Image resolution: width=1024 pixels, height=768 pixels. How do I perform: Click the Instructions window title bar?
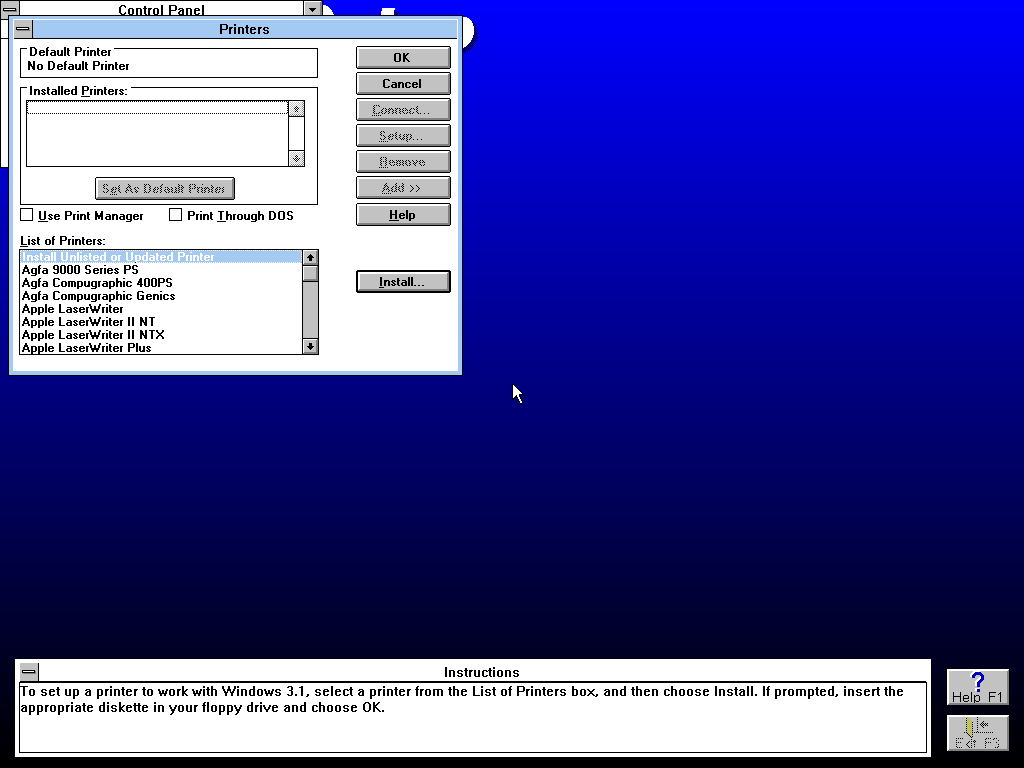pos(482,672)
